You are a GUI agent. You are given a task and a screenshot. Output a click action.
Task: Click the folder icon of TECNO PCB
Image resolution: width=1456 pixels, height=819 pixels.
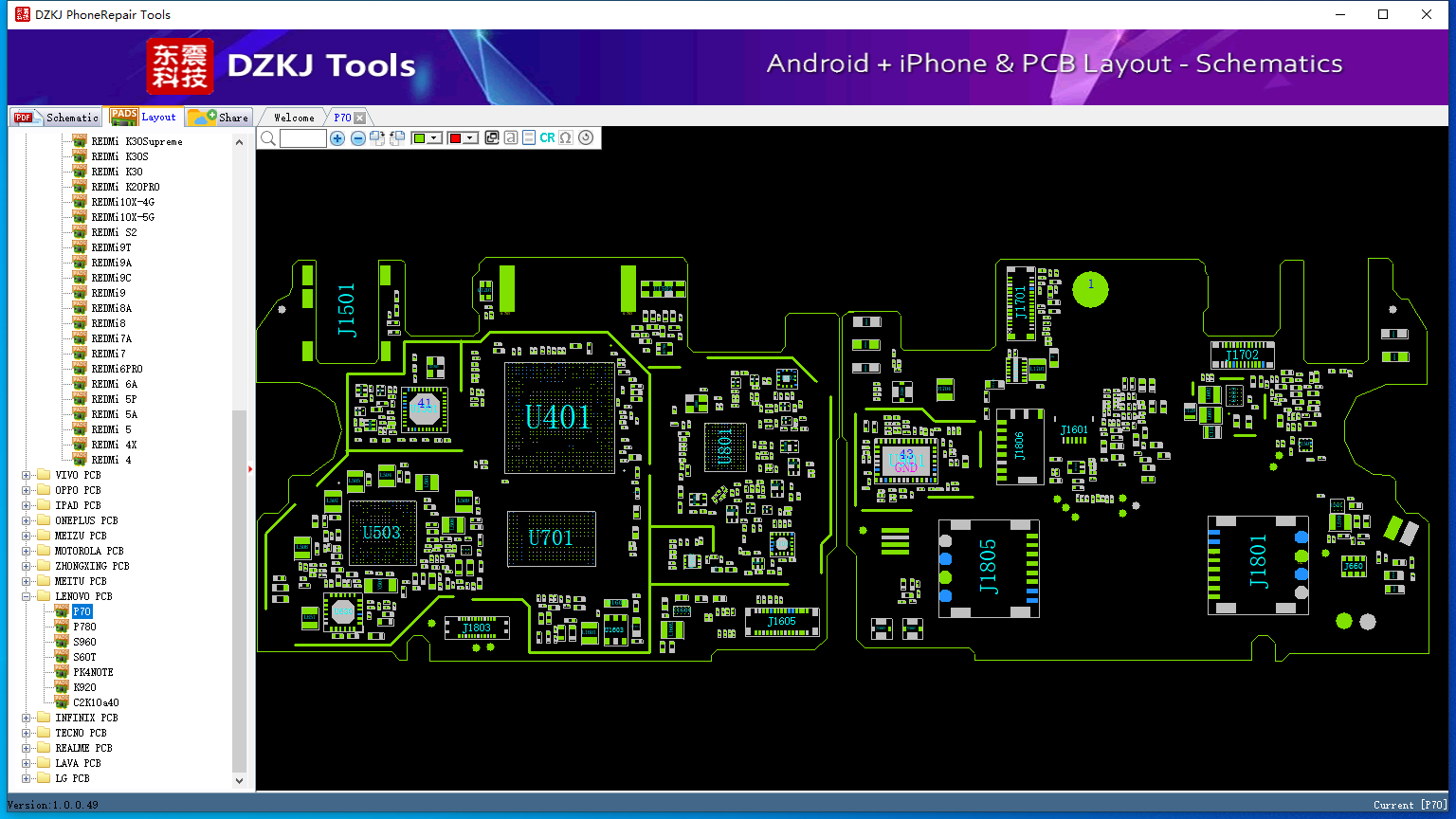44,733
